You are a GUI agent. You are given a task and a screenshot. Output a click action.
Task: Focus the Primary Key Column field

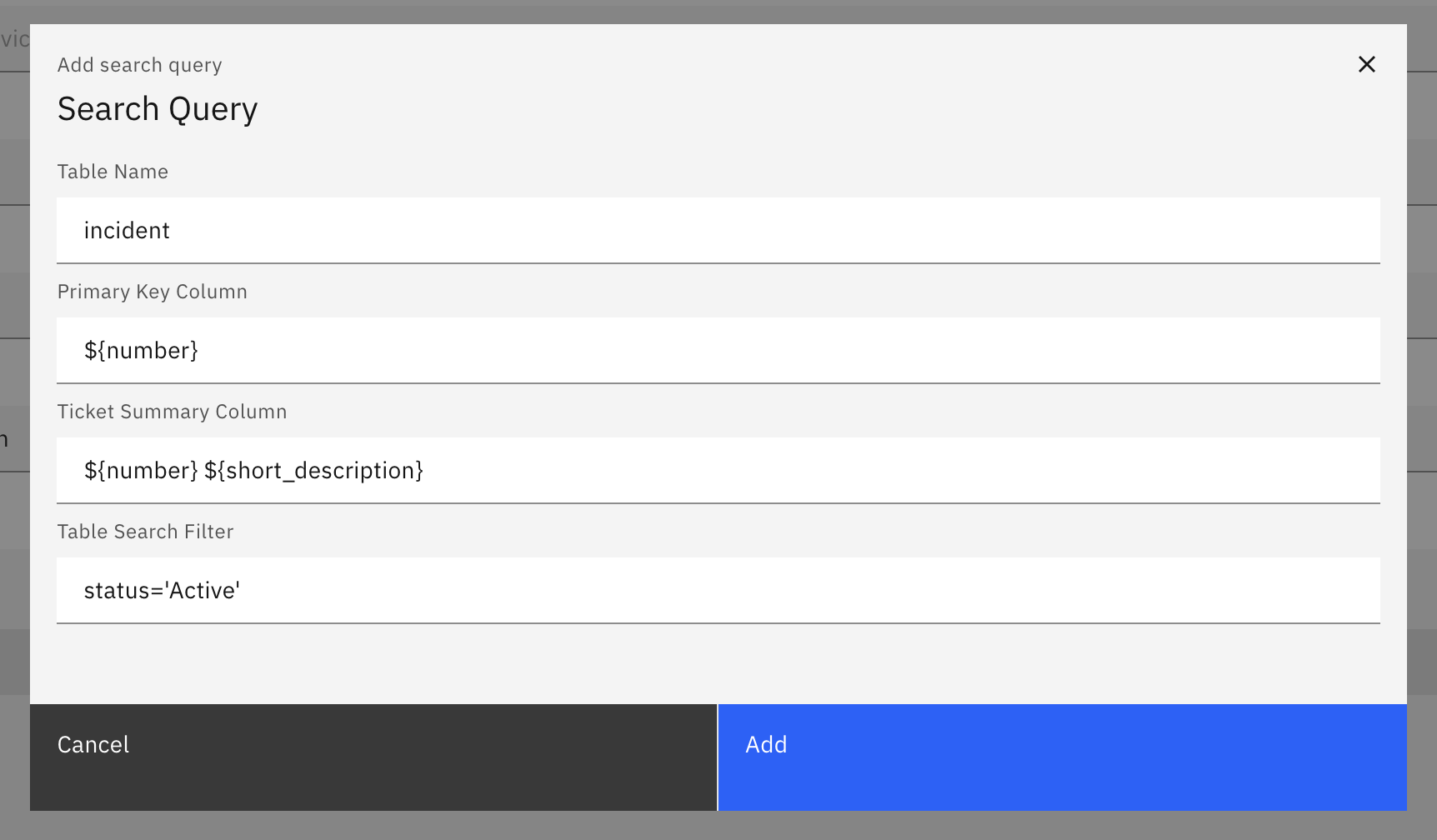(x=717, y=350)
